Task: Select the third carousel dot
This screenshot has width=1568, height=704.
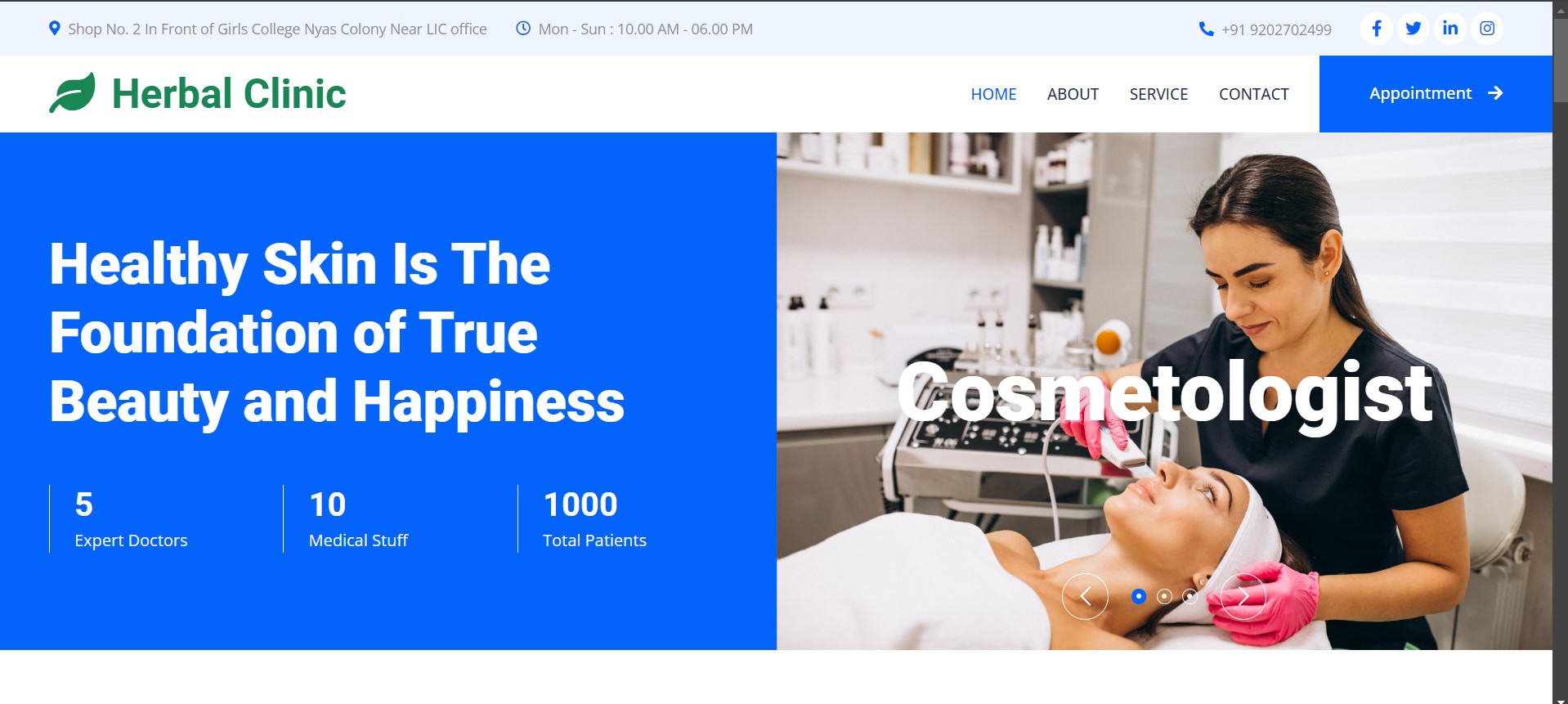Action: (1190, 596)
